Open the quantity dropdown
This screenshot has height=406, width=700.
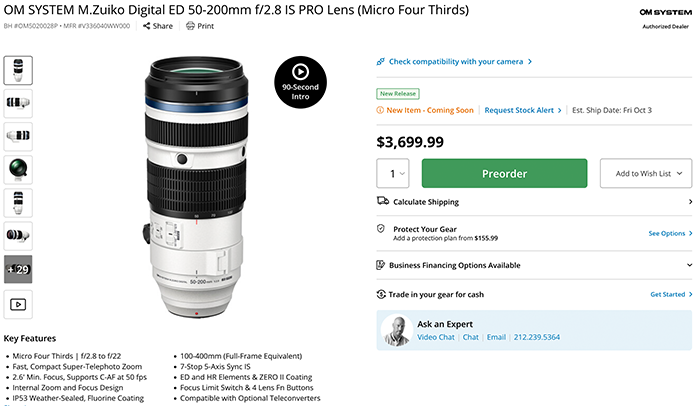pyautogui.click(x=394, y=173)
